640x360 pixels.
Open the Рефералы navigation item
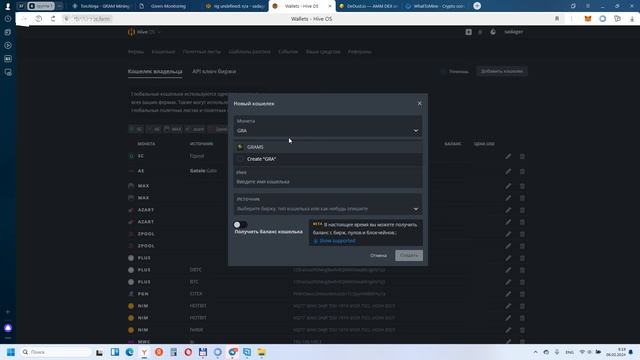tap(360, 52)
